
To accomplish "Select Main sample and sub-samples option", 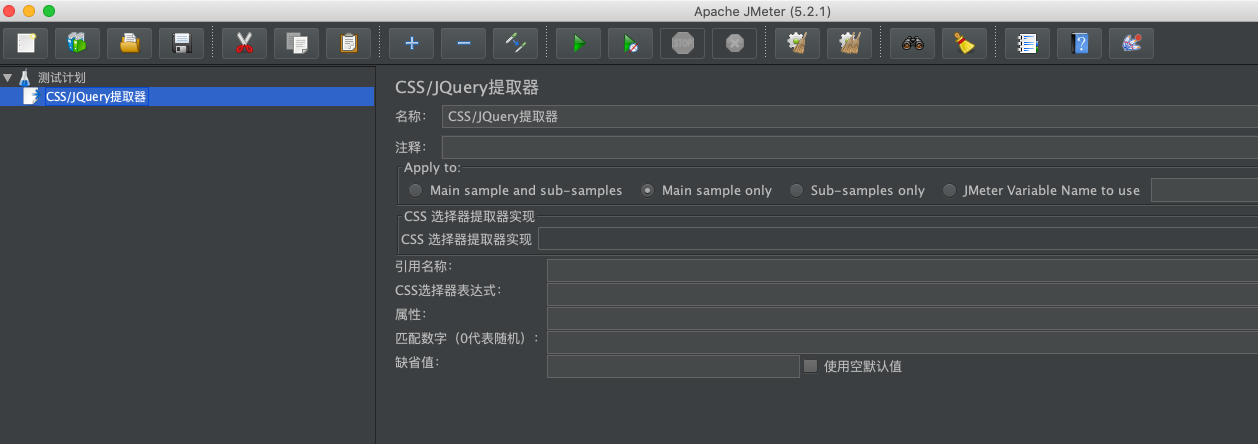I will (416, 190).
